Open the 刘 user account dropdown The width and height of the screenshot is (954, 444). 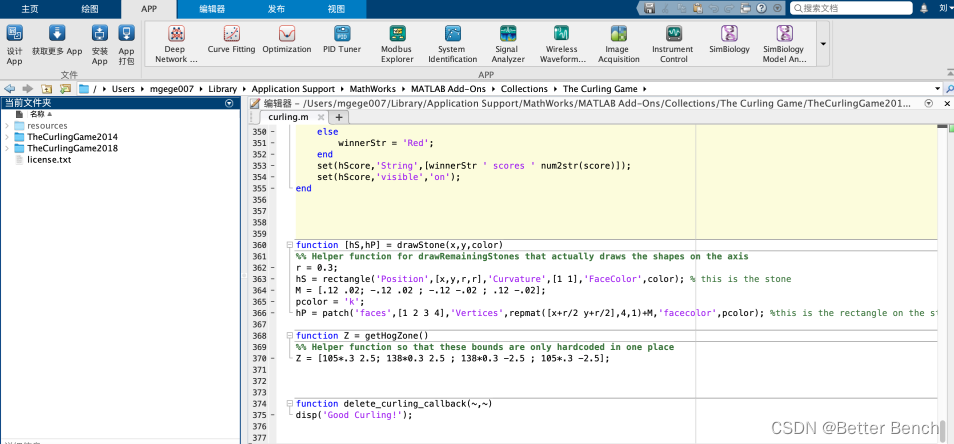point(945,8)
